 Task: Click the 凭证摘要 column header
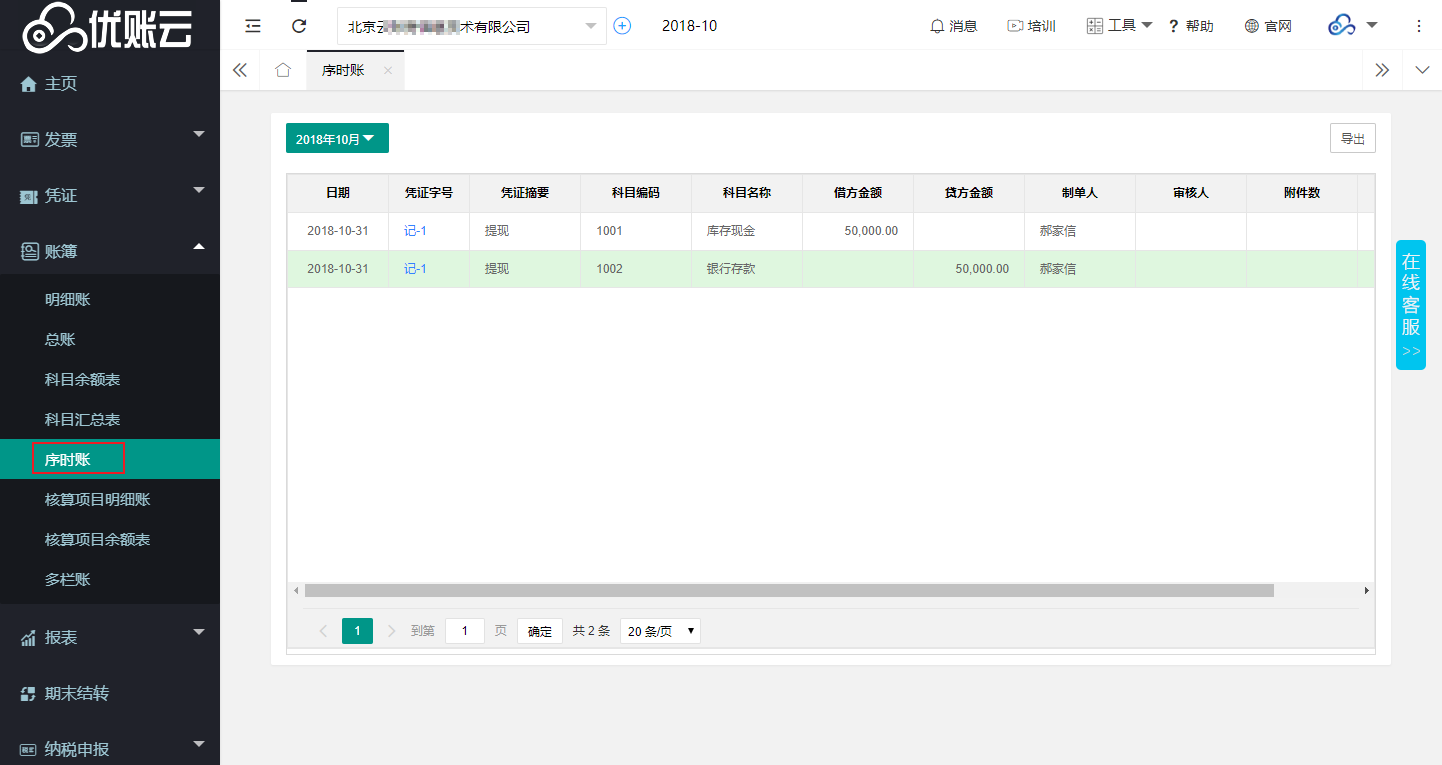coord(525,193)
